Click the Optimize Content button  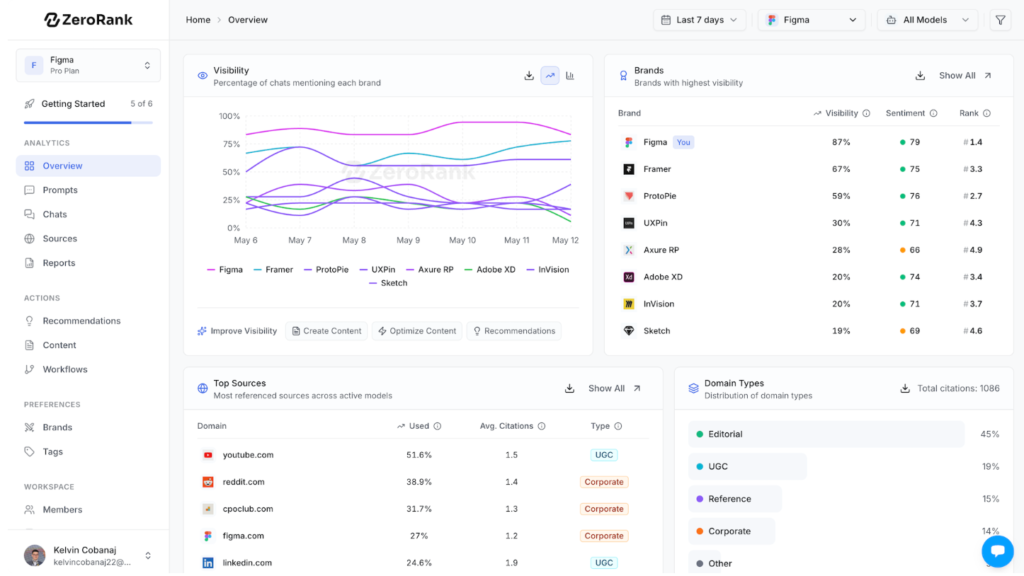tap(417, 331)
